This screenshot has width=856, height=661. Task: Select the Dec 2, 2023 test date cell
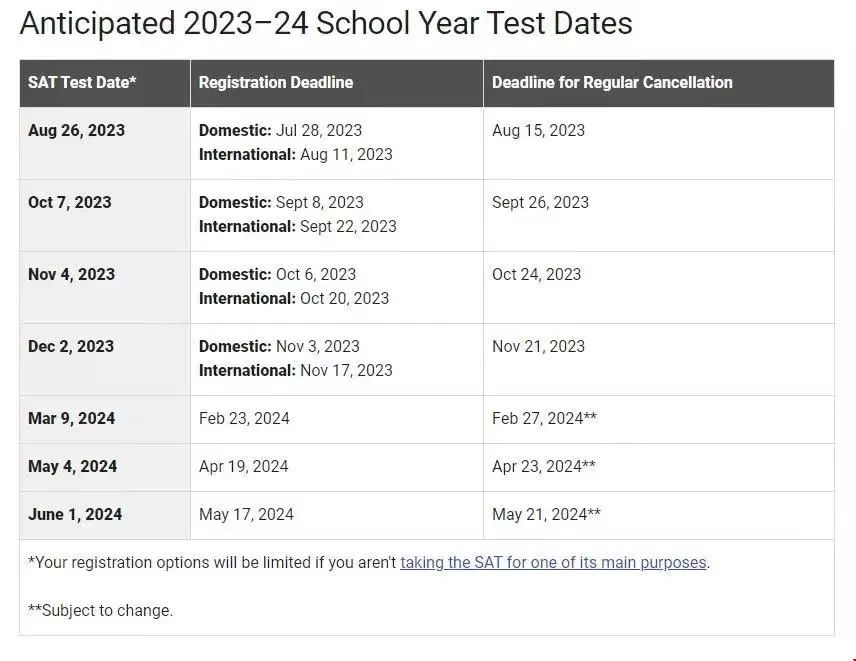click(x=105, y=359)
